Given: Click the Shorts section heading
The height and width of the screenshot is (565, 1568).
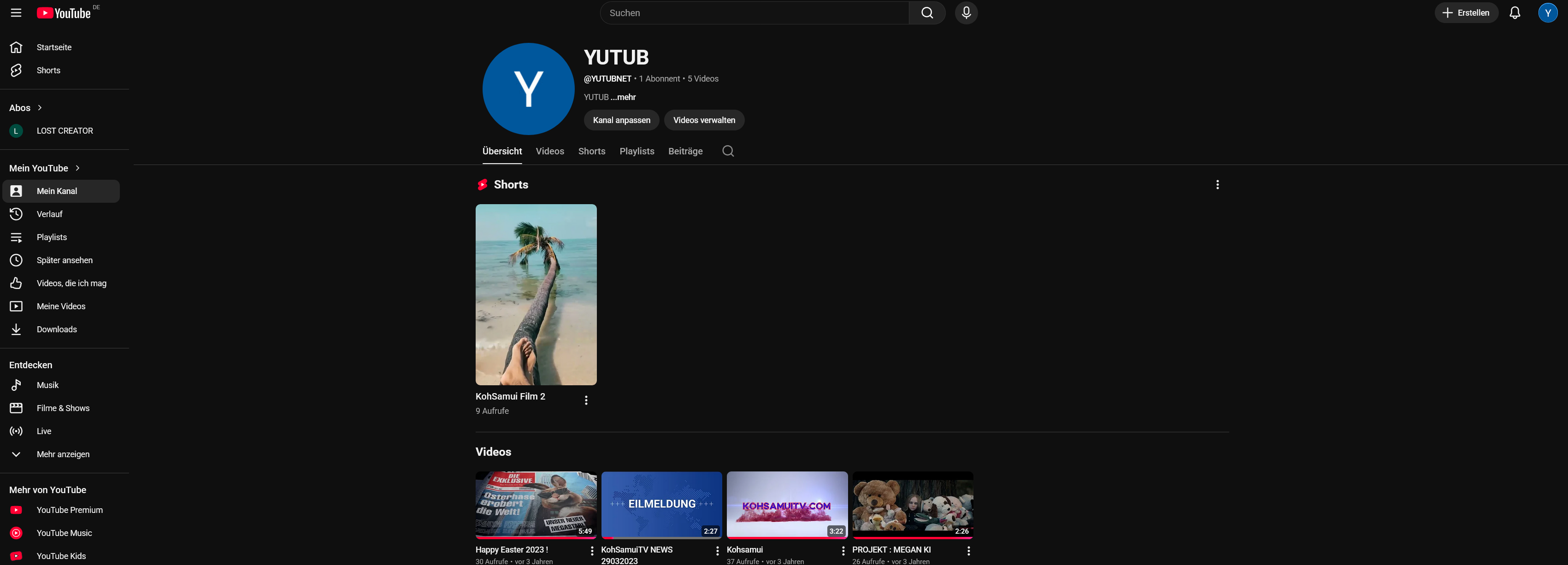Looking at the screenshot, I should (x=511, y=184).
